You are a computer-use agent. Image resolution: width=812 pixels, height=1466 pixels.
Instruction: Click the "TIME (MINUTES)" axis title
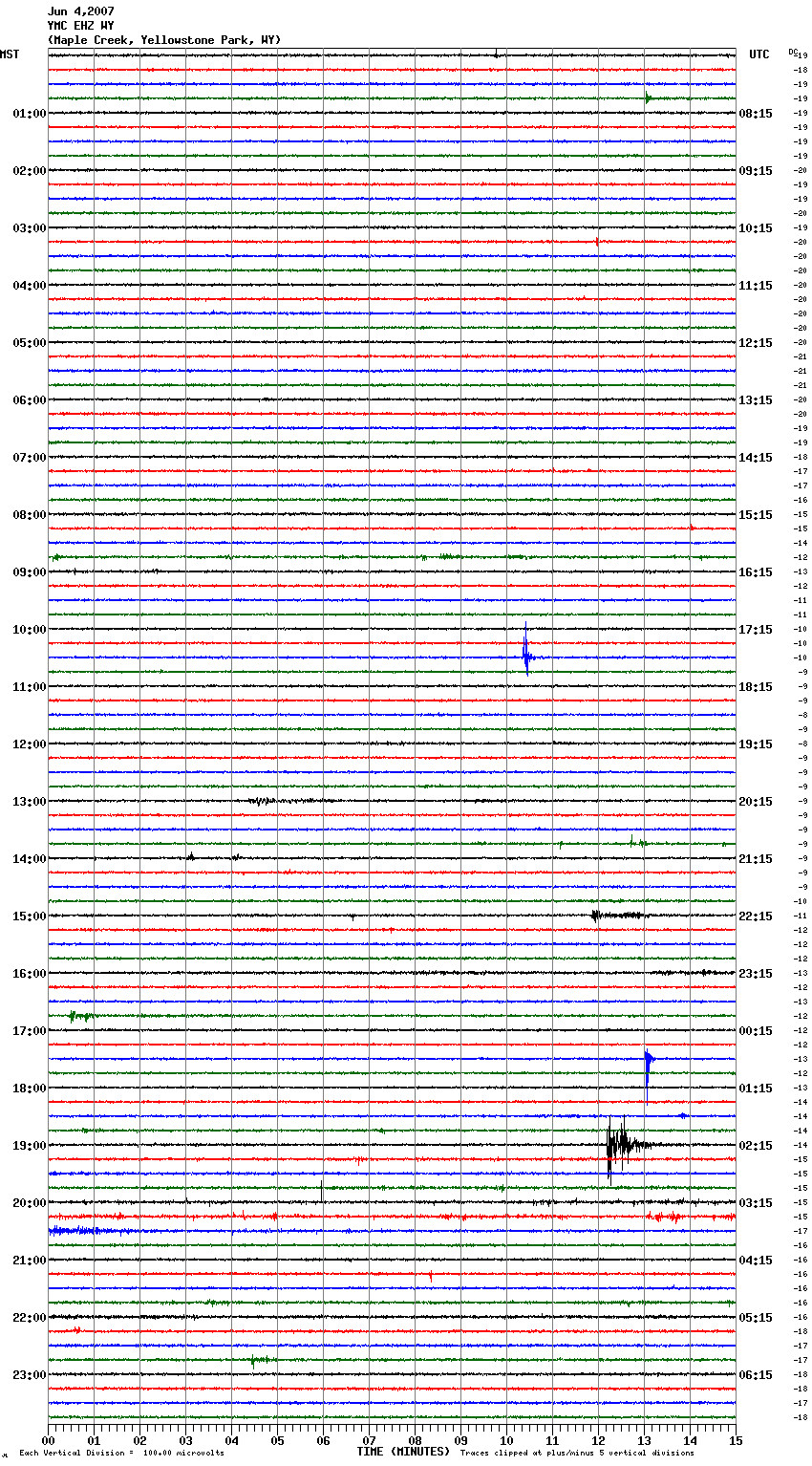tap(403, 1452)
